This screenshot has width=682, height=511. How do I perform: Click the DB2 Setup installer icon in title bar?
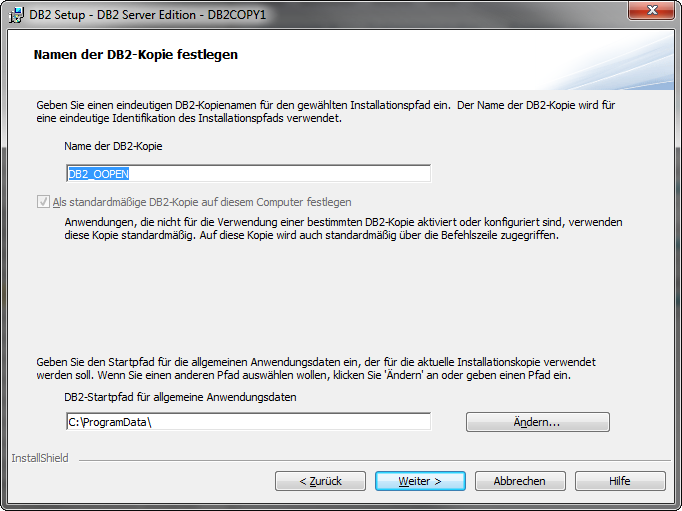click(17, 15)
